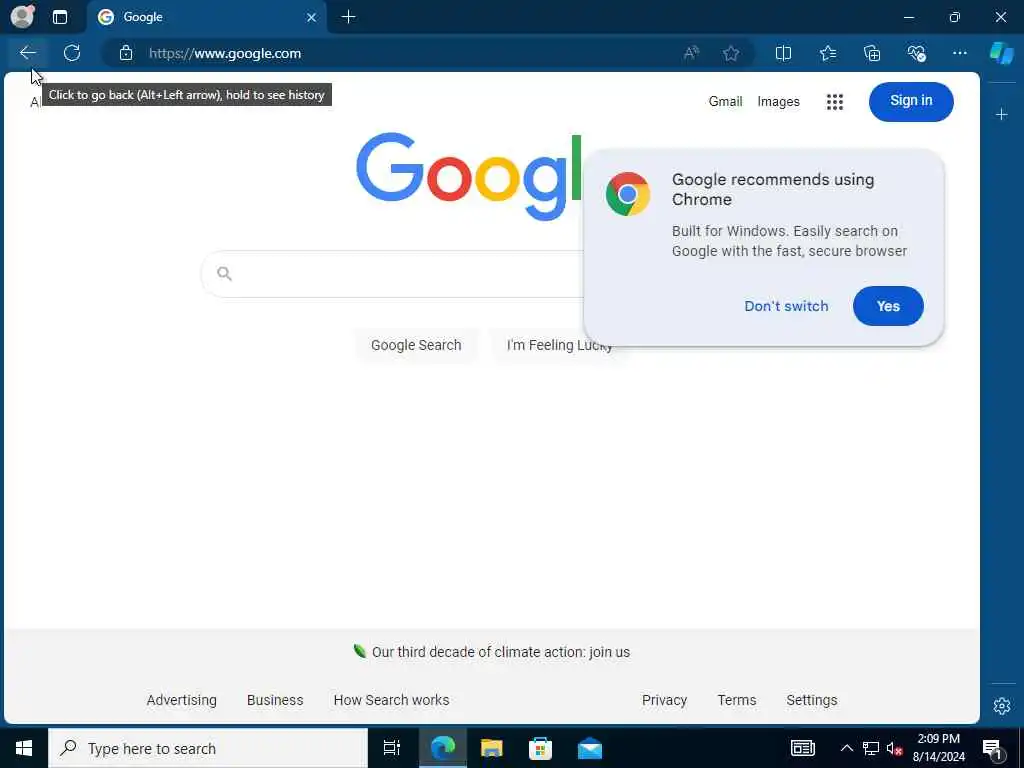Close the Google tab
This screenshot has height=768, width=1024.
pyautogui.click(x=312, y=18)
